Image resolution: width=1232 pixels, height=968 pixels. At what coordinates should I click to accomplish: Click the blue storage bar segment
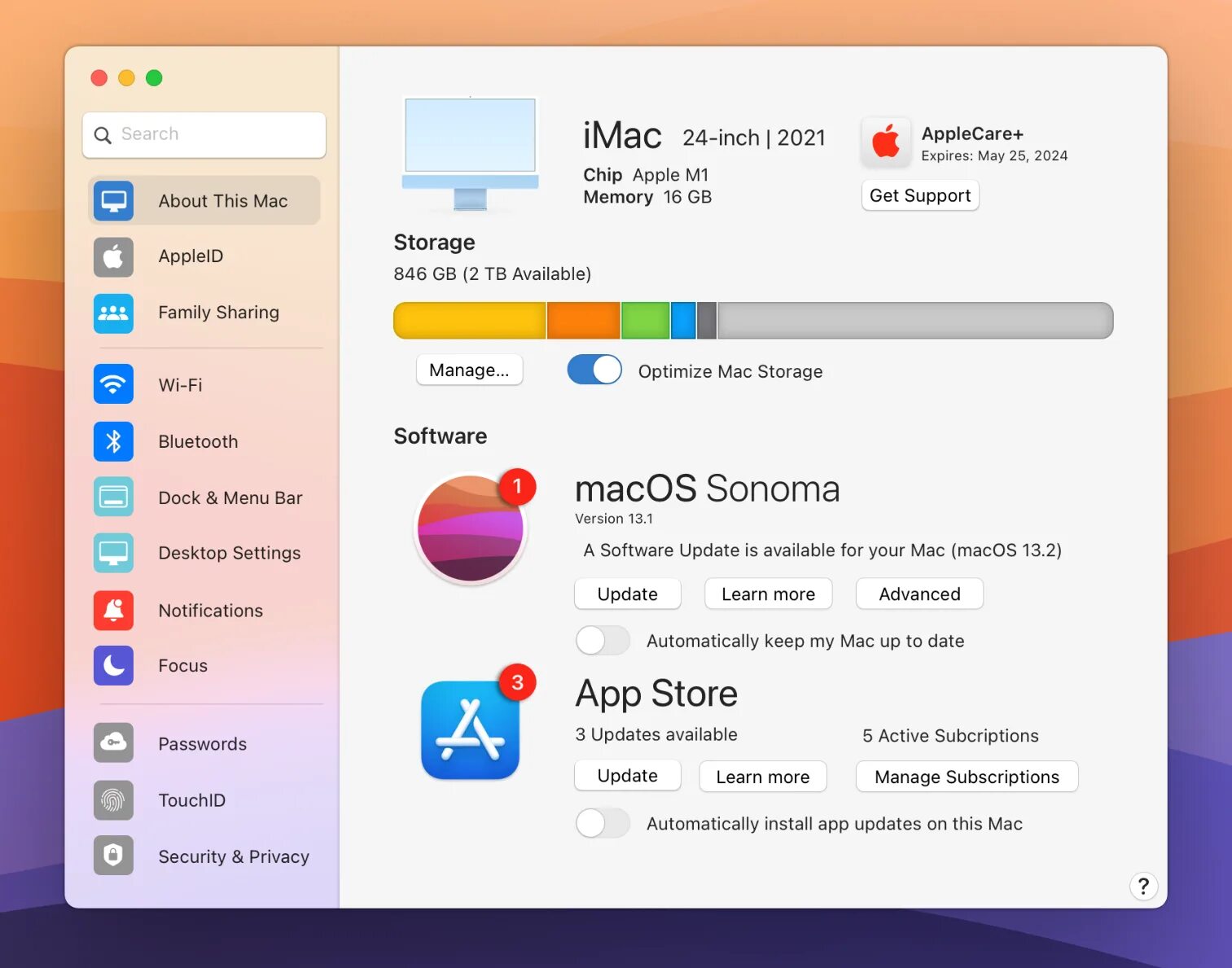(683, 321)
